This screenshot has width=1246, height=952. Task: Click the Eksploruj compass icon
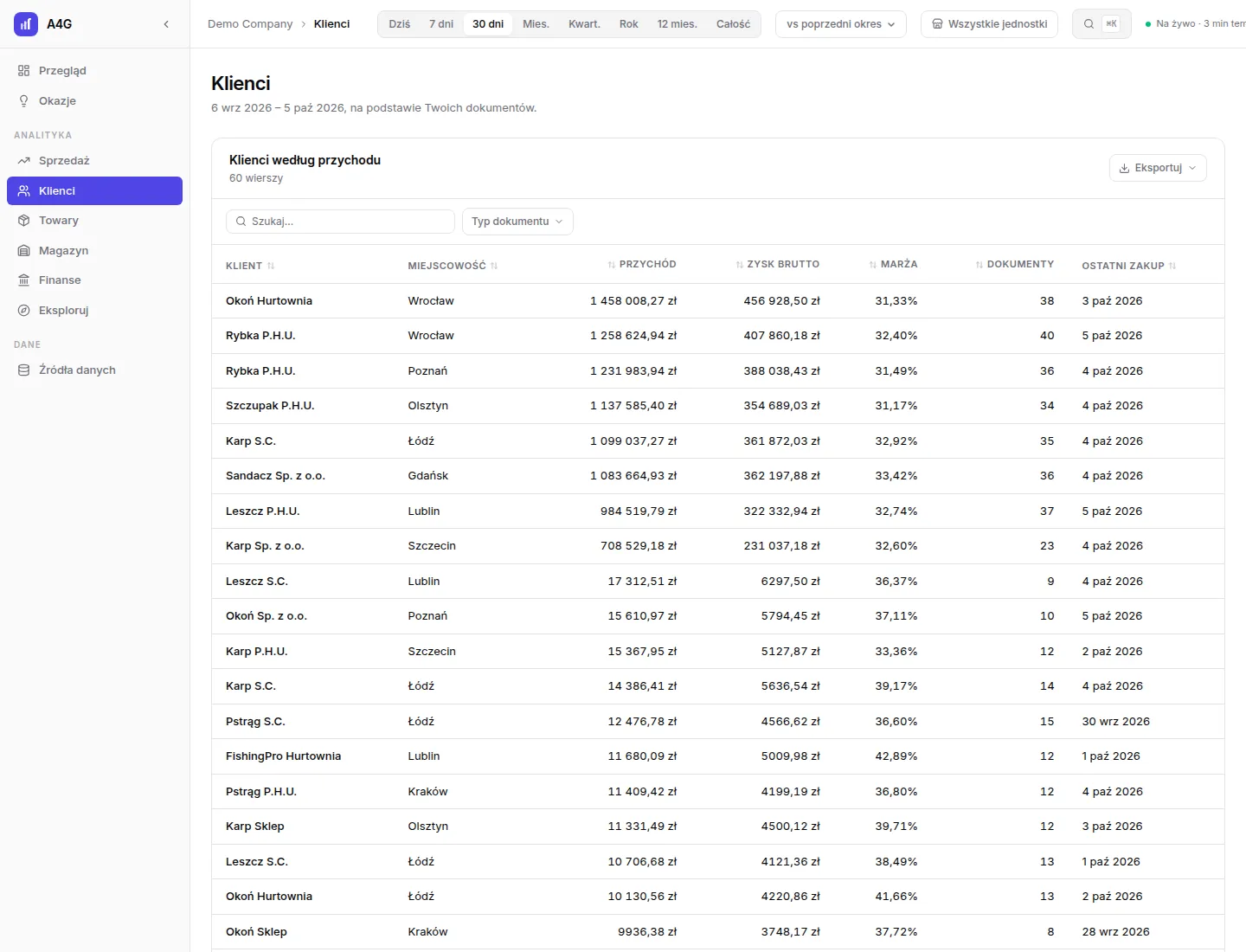(24, 311)
